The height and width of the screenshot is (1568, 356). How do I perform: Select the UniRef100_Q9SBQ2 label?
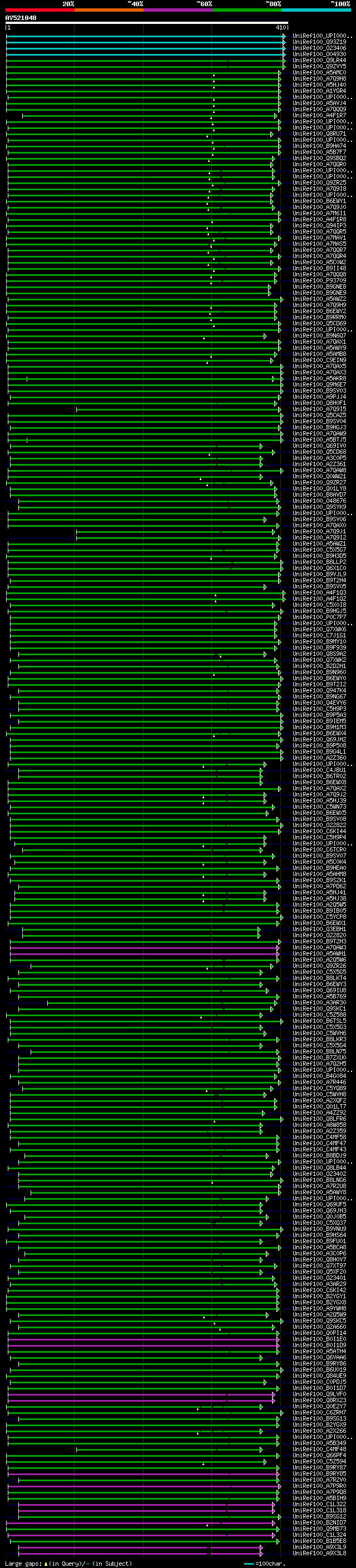319,159
